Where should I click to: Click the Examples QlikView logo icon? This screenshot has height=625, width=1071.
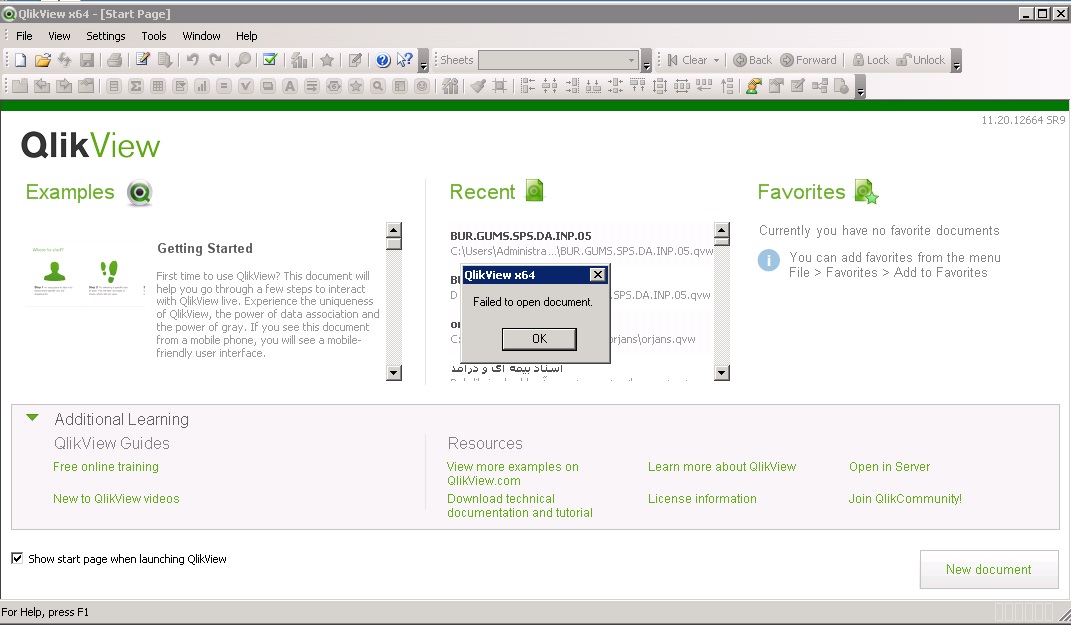point(139,193)
